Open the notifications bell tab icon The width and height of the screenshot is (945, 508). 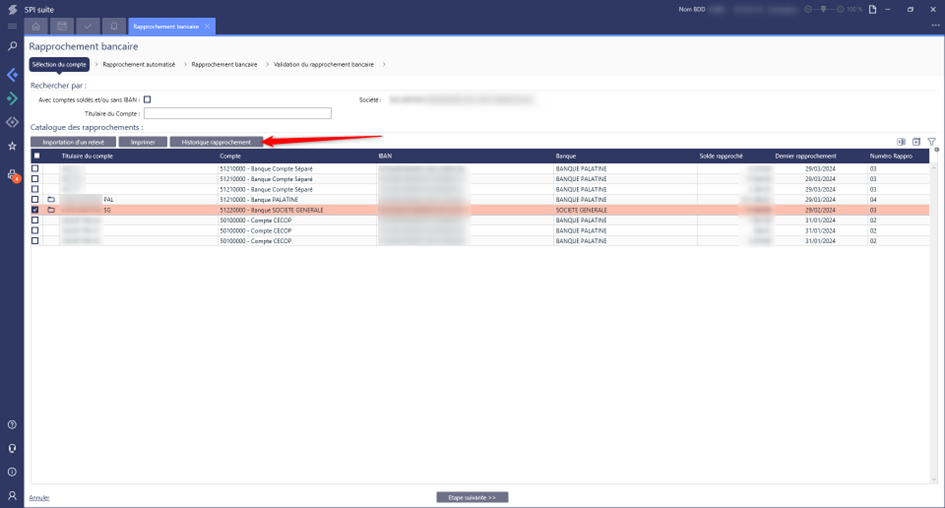tap(114, 26)
